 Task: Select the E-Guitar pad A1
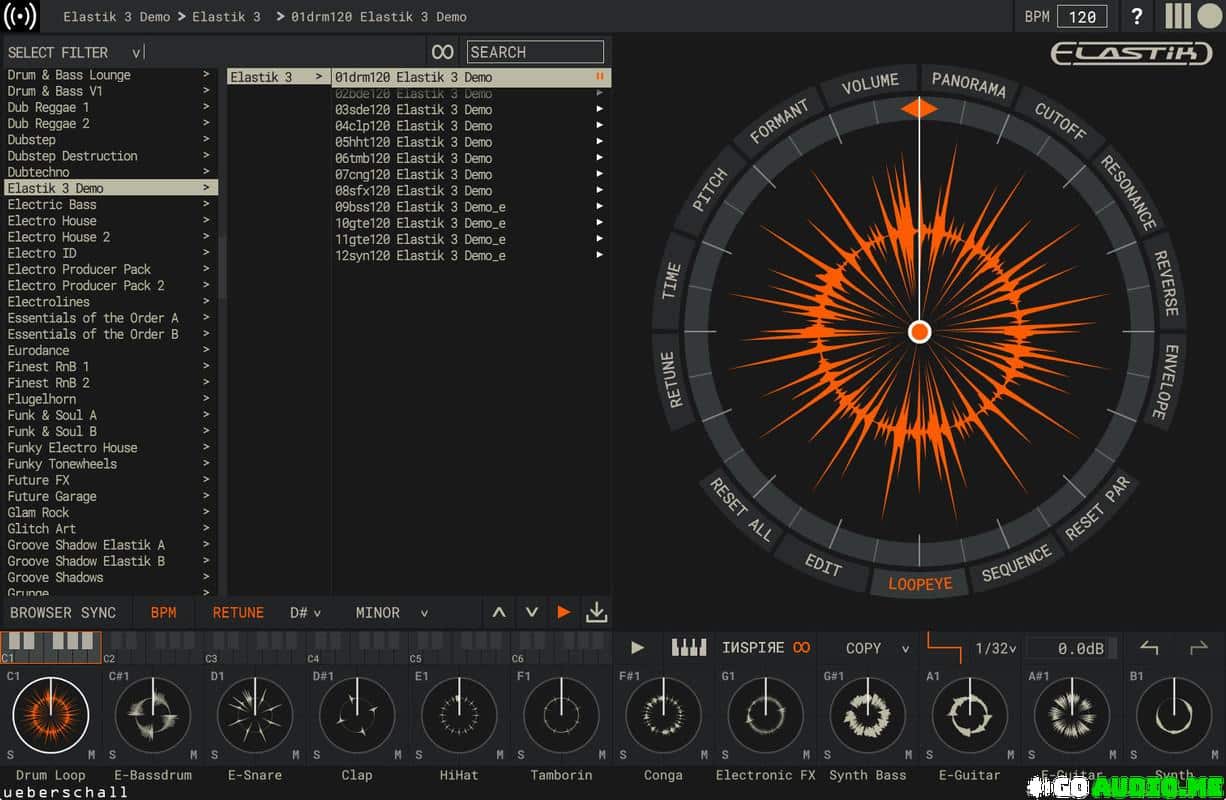[x=970, y=715]
